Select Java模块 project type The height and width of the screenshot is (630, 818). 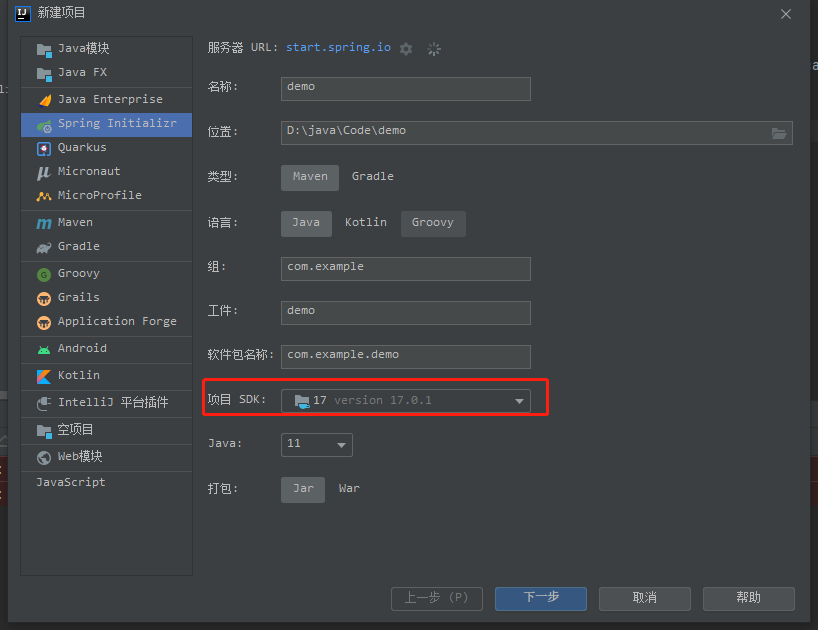[106, 49]
